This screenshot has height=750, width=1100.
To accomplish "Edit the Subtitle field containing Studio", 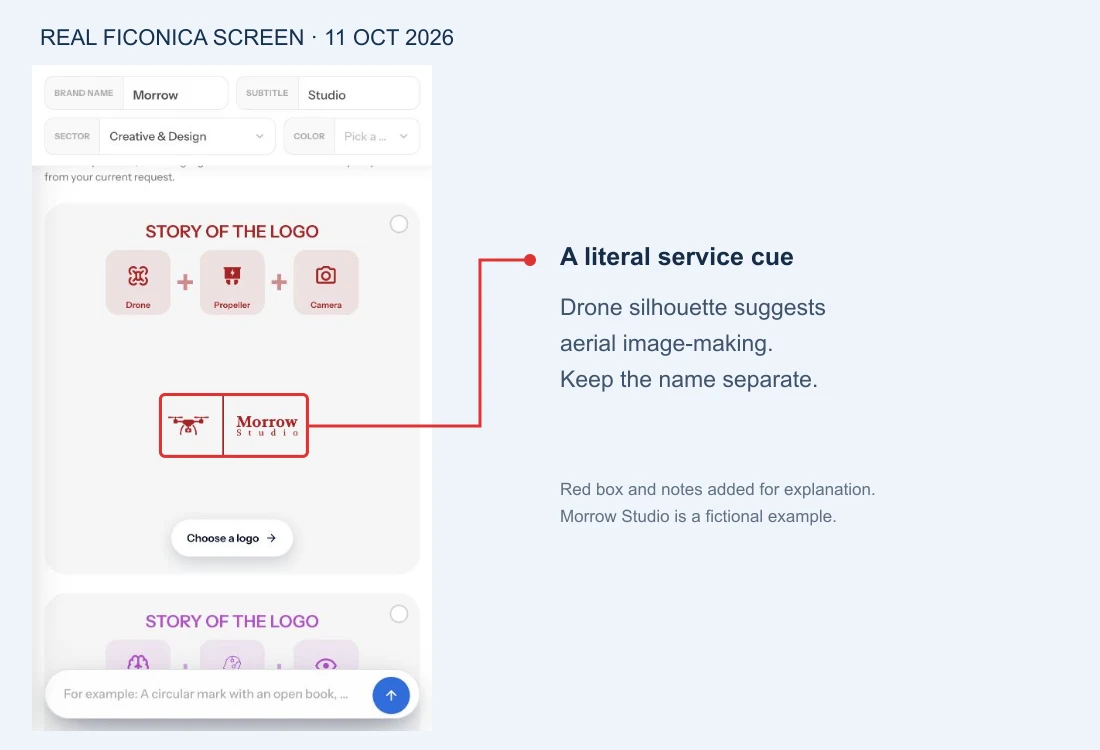I will 328,93.
